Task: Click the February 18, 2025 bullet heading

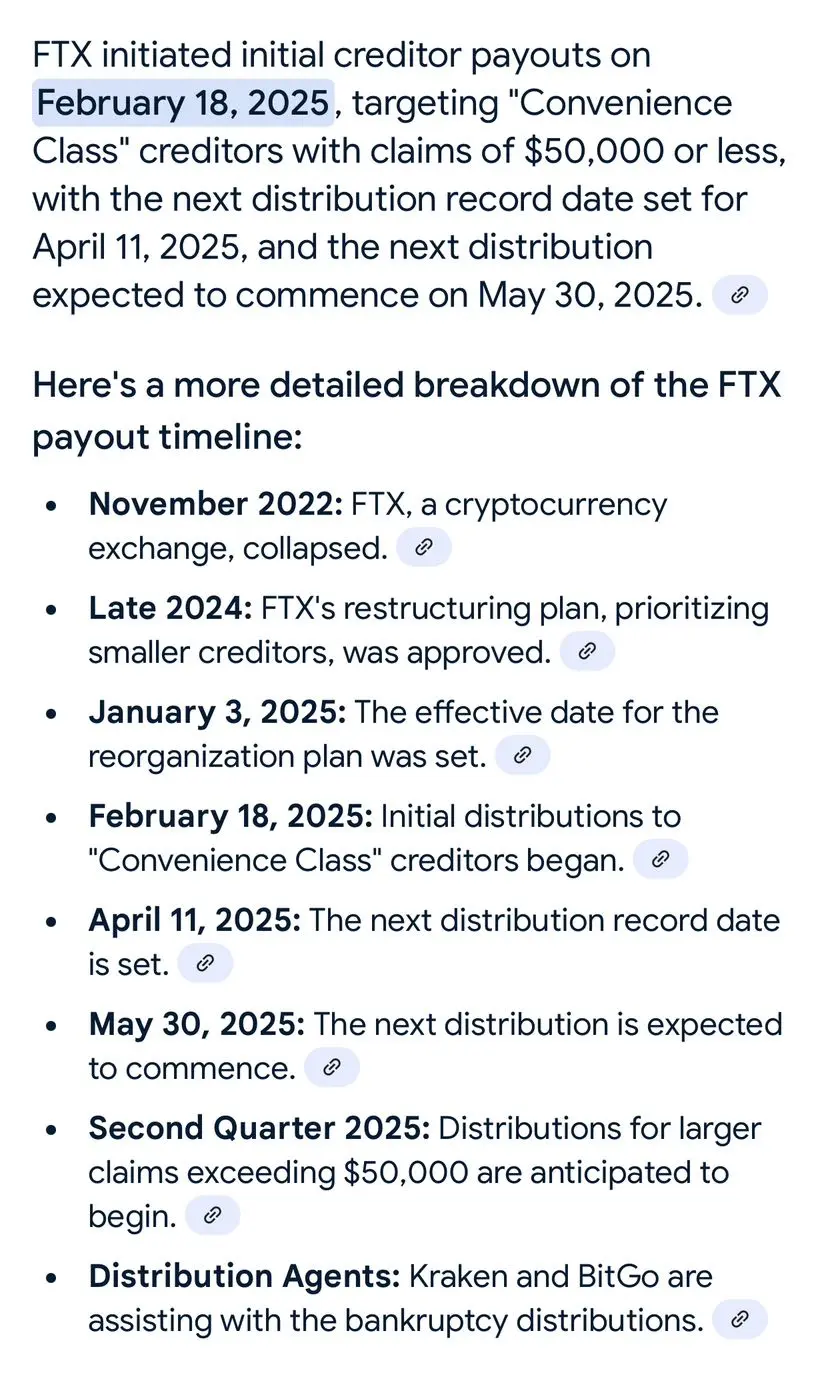Action: [231, 816]
